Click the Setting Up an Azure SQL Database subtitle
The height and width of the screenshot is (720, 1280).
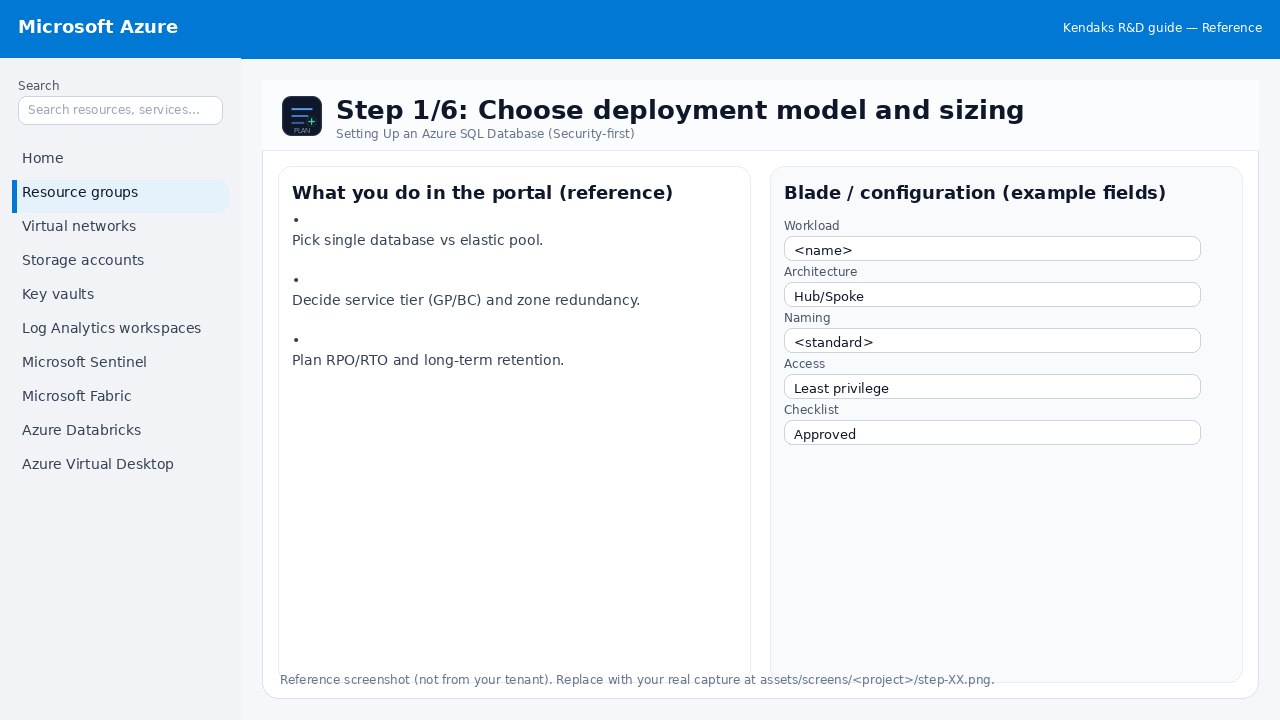pyautogui.click(x=485, y=133)
